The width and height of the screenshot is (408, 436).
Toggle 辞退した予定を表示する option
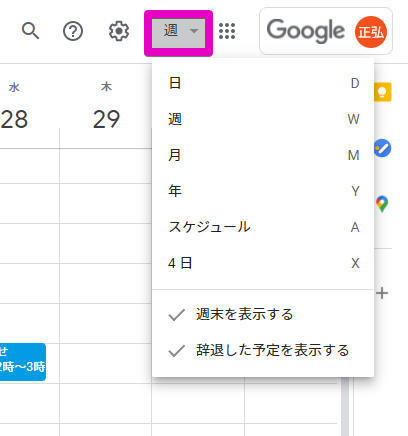coord(263,350)
